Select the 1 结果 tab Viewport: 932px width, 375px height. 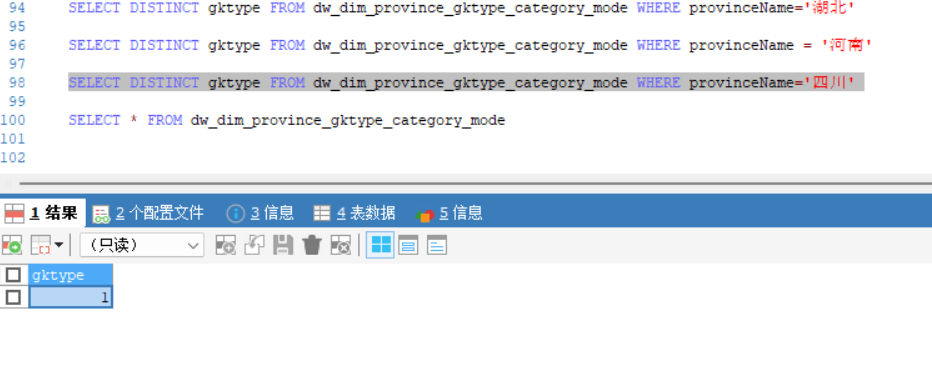click(x=42, y=213)
